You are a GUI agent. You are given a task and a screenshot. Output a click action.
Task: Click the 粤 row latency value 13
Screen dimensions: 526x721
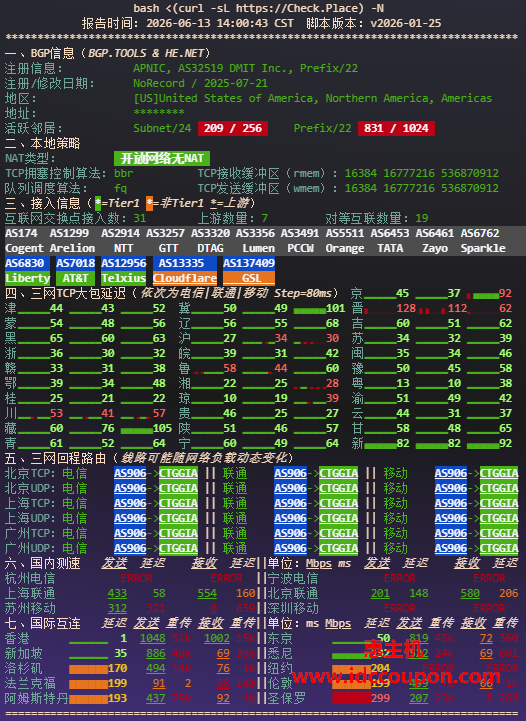(403, 383)
